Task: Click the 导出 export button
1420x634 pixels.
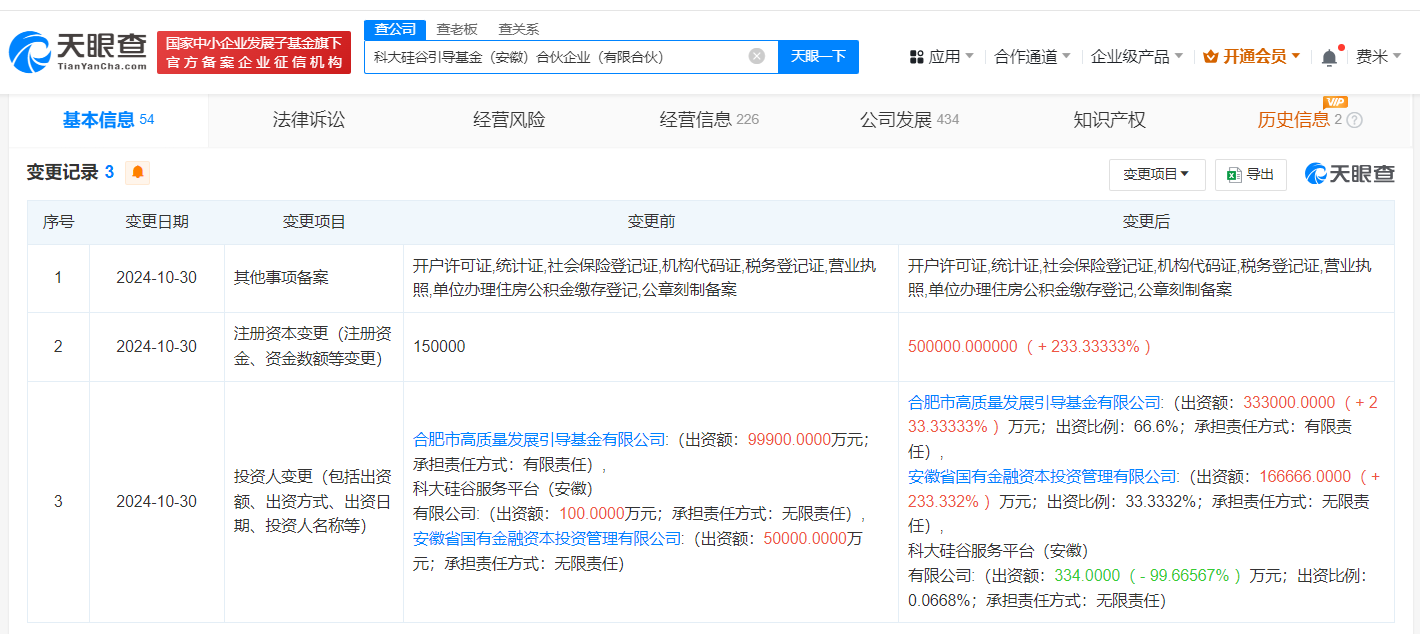Action: click(1250, 174)
